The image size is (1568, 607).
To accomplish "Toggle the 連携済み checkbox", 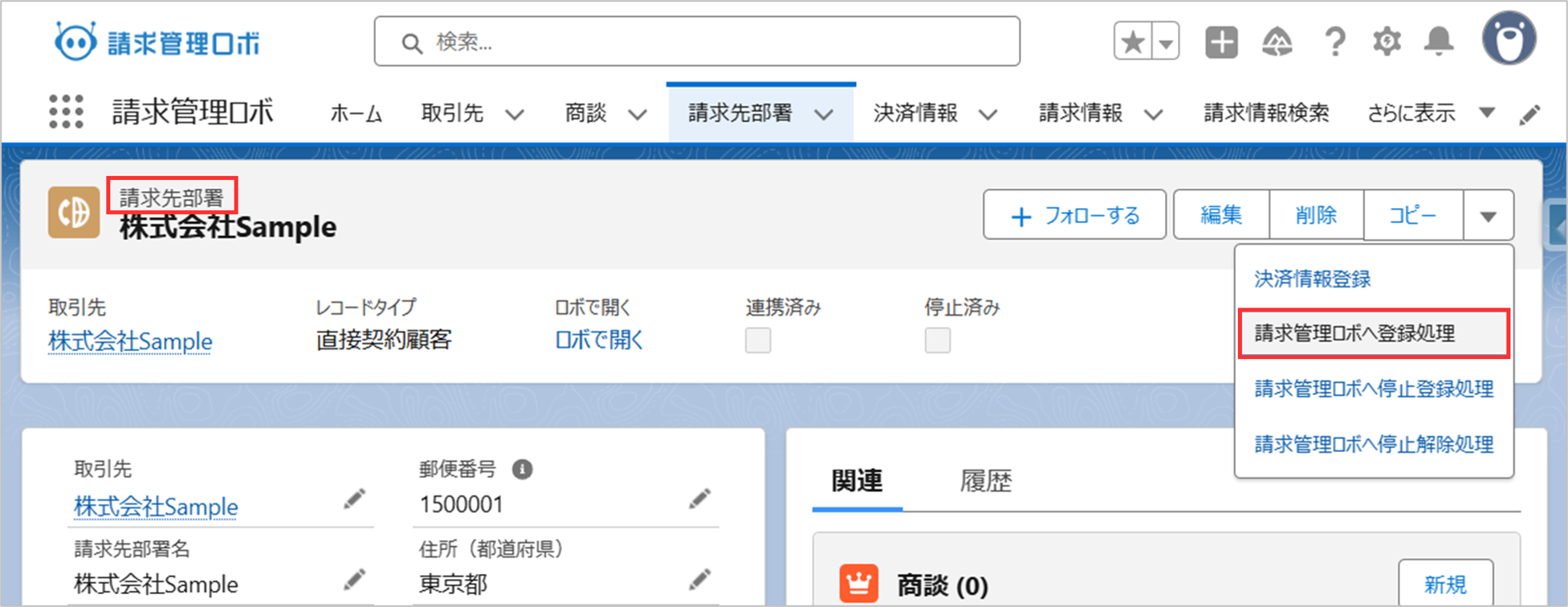I will [758, 340].
